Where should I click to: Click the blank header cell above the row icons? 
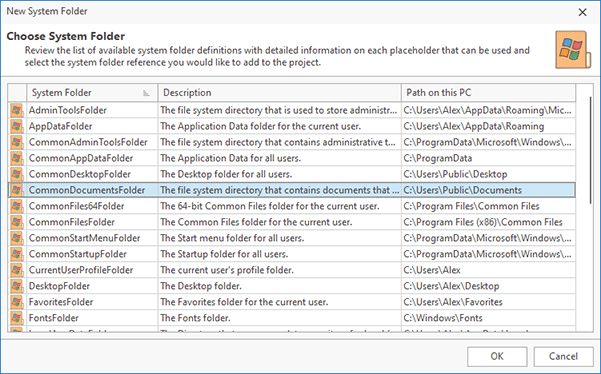coord(17,93)
